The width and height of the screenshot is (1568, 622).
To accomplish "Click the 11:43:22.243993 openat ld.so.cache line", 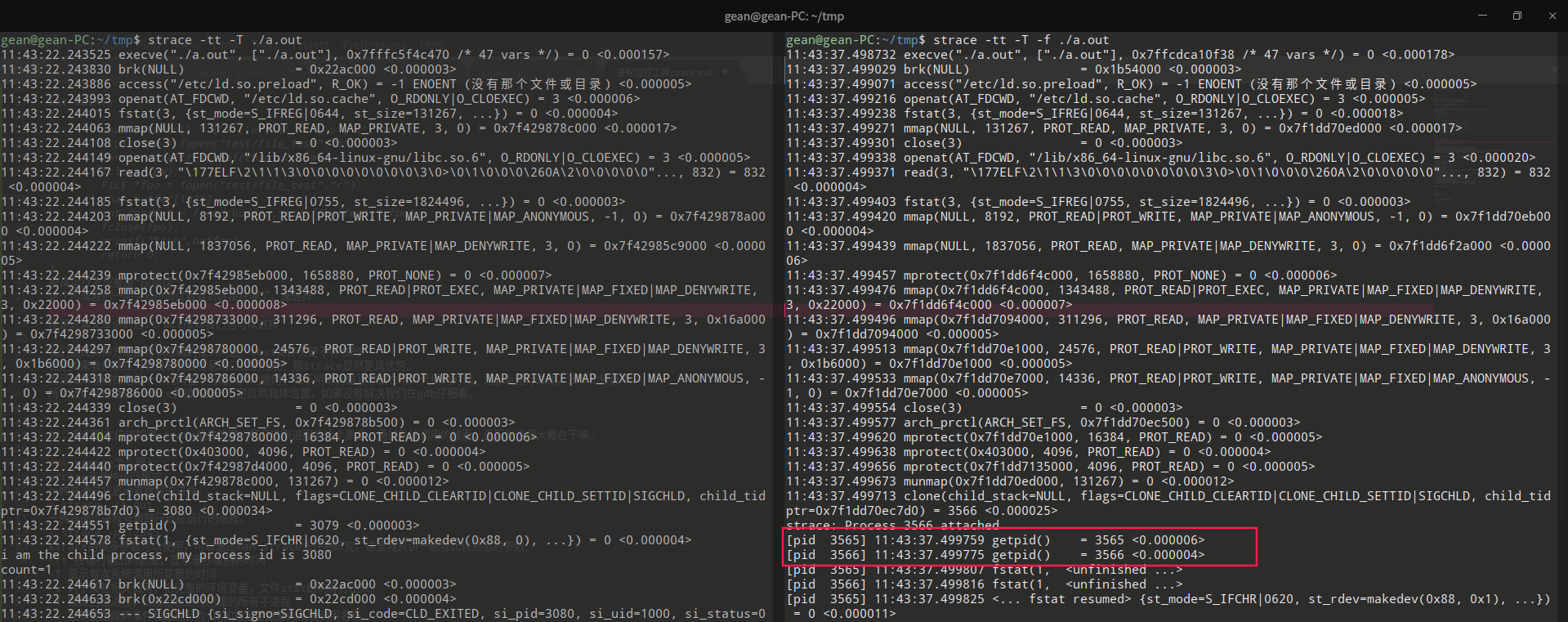I will click(320, 99).
